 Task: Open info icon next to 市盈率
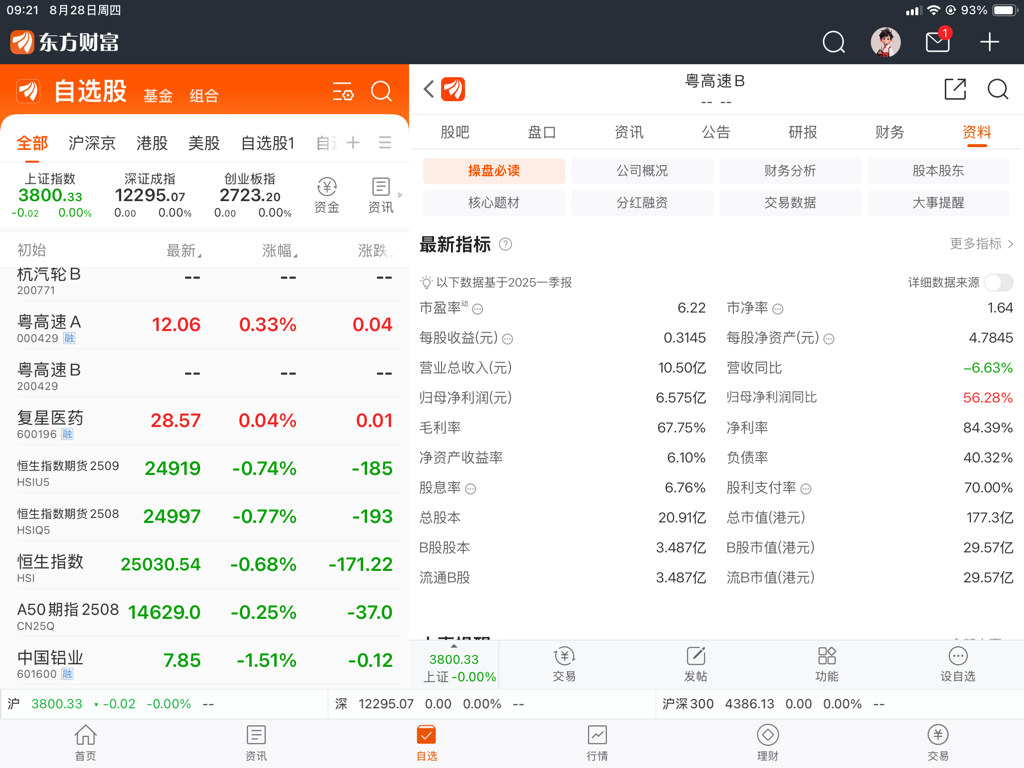click(x=478, y=309)
